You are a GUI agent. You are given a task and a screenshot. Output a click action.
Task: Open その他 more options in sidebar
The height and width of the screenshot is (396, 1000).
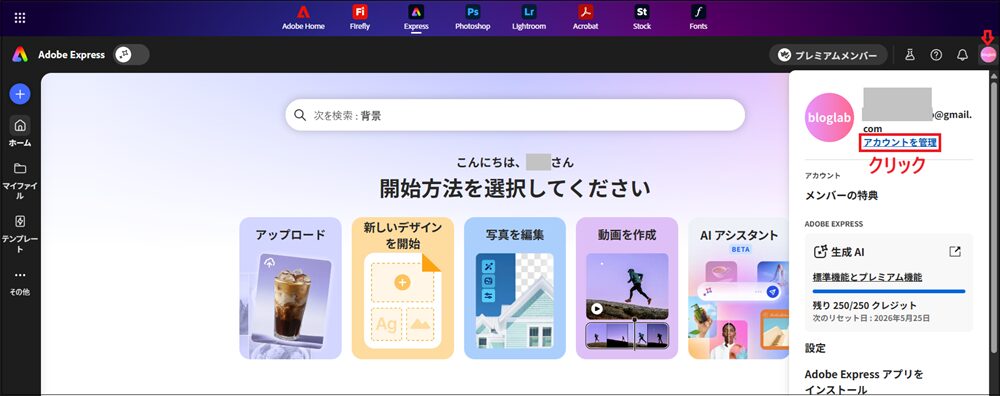tap(20, 282)
